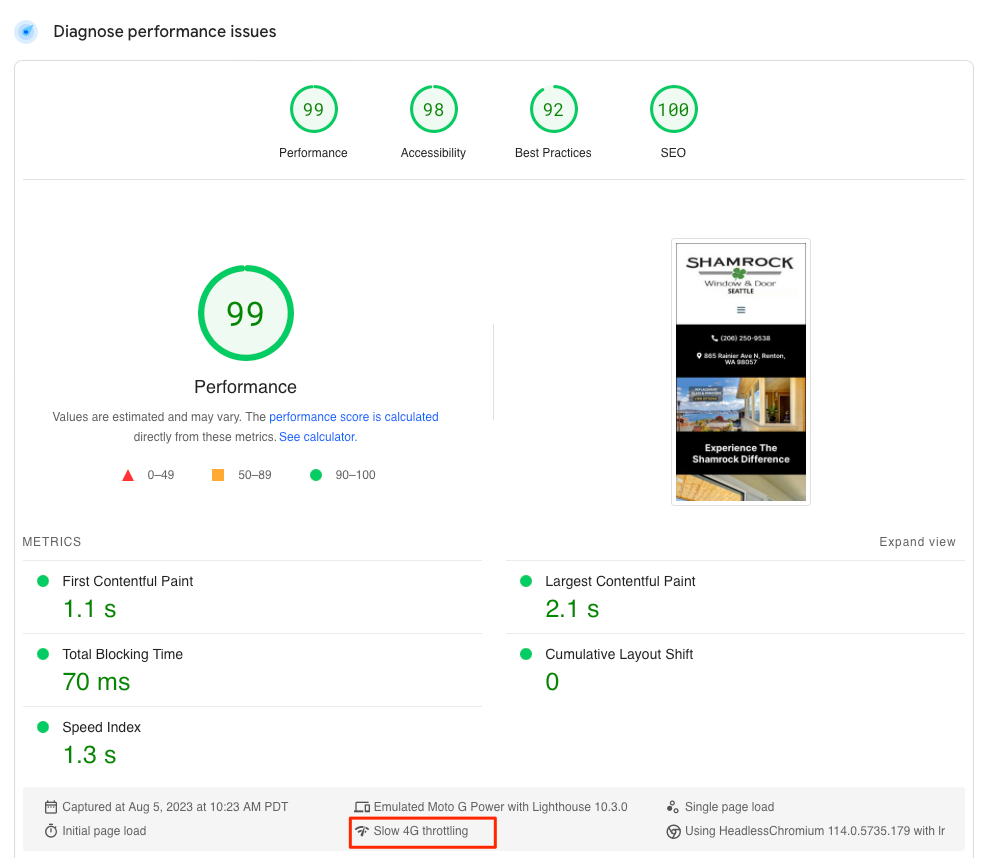The height and width of the screenshot is (858, 981).
Task: Jump to the Performance score gauge 99
Action: click(313, 110)
